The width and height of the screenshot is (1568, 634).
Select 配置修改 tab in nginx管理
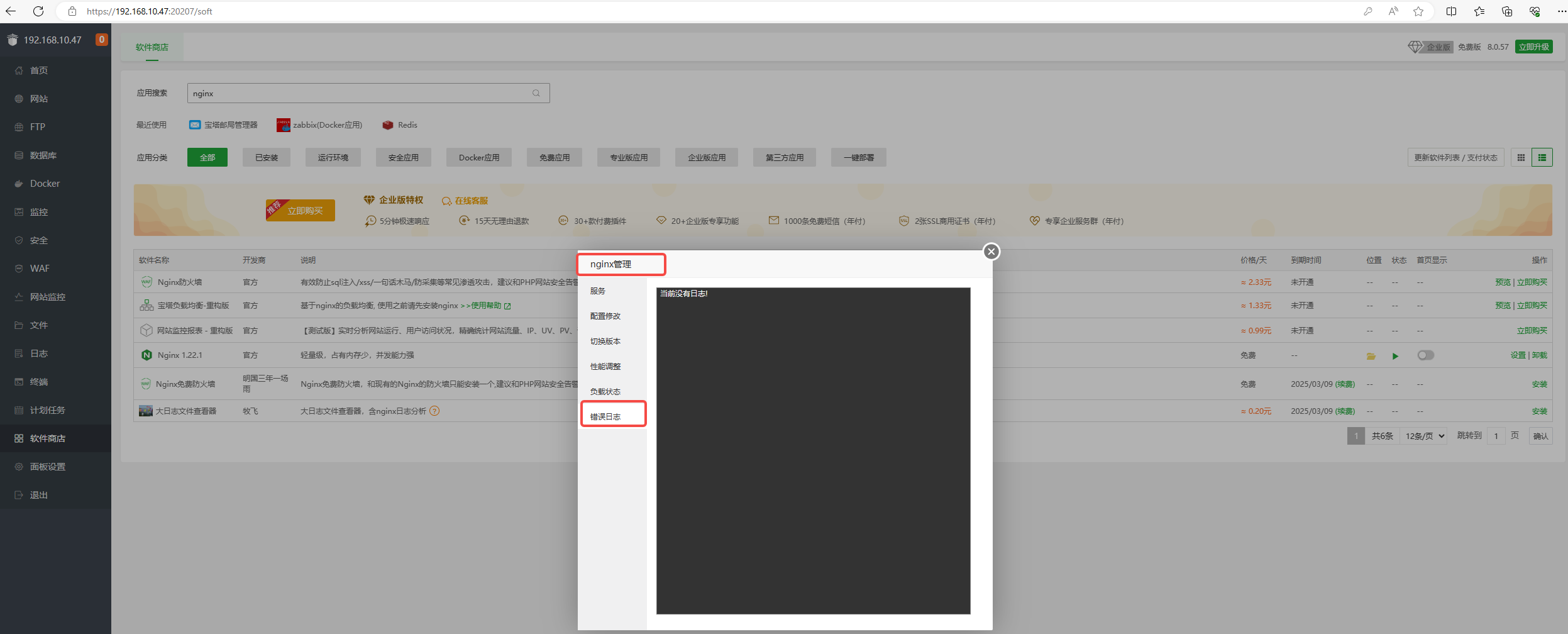pos(612,316)
